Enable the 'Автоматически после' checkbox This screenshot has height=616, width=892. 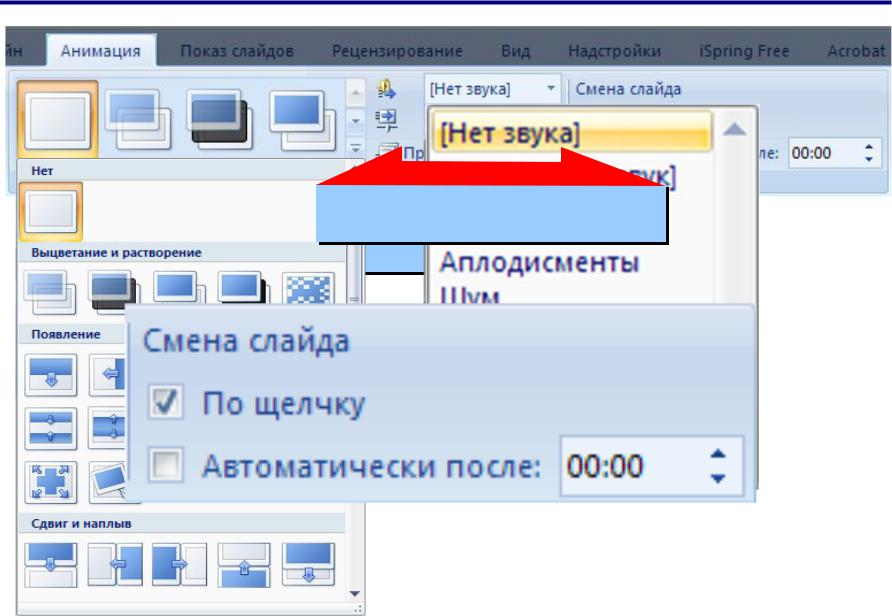[164, 465]
